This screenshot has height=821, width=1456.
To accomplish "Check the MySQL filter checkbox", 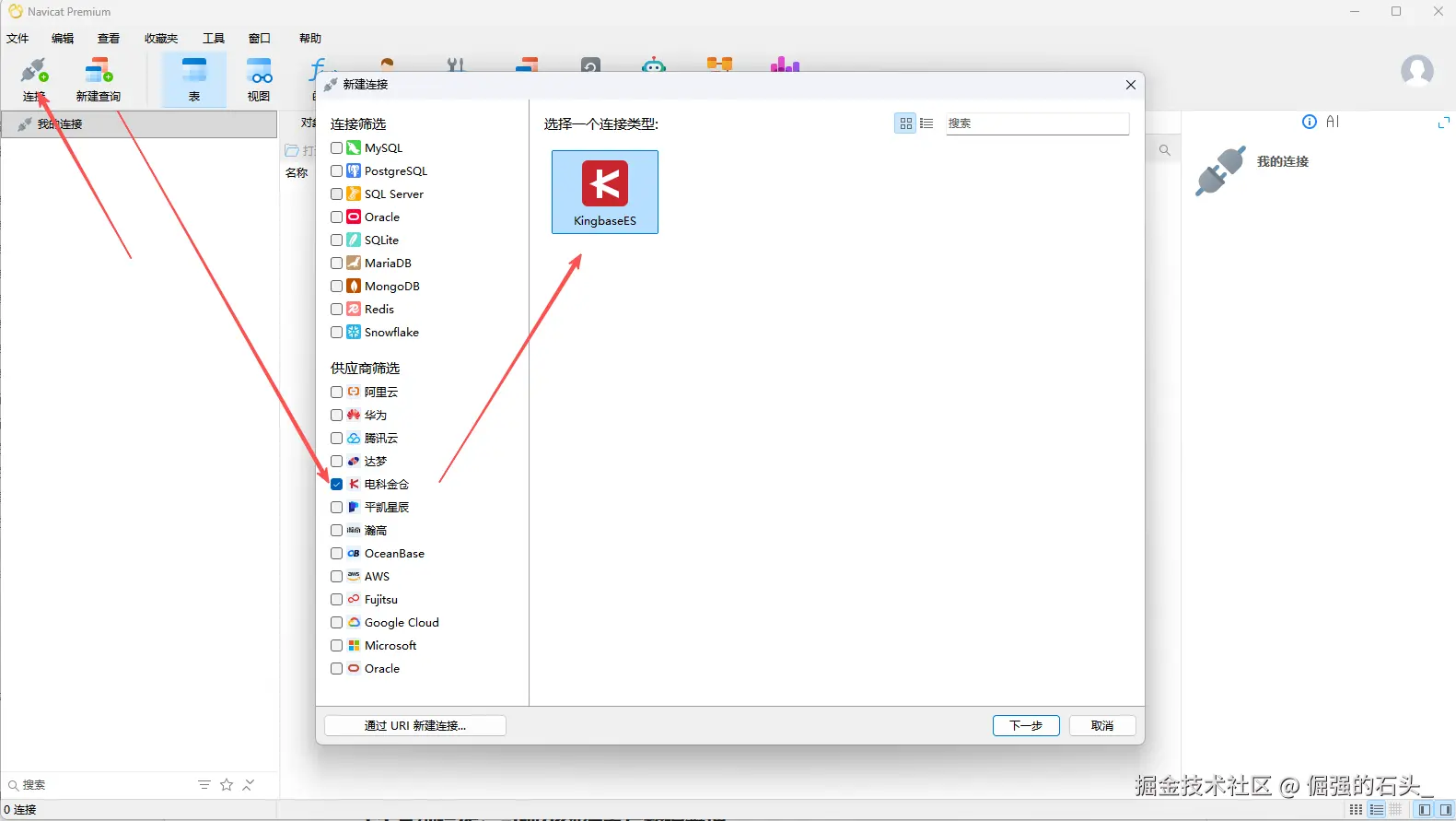I will [337, 147].
